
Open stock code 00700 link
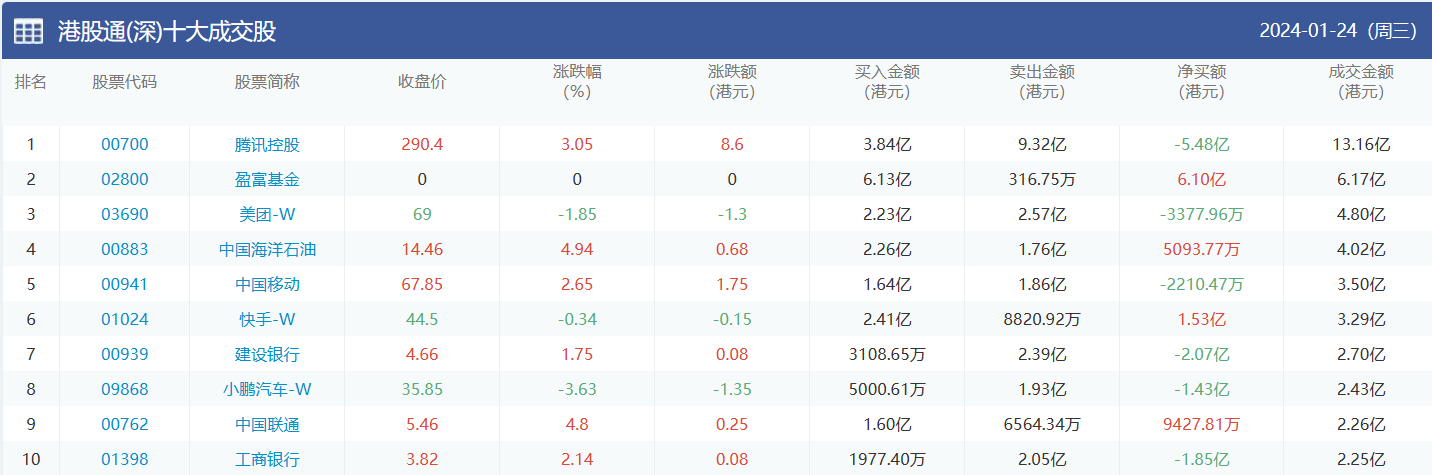pos(124,145)
